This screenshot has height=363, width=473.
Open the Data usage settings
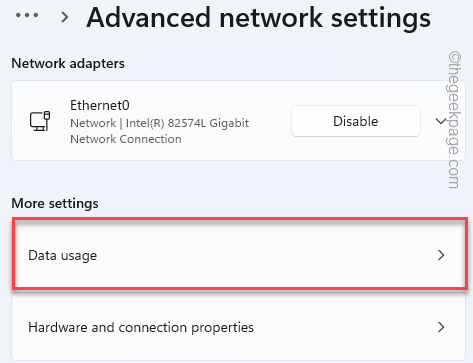tap(239, 255)
